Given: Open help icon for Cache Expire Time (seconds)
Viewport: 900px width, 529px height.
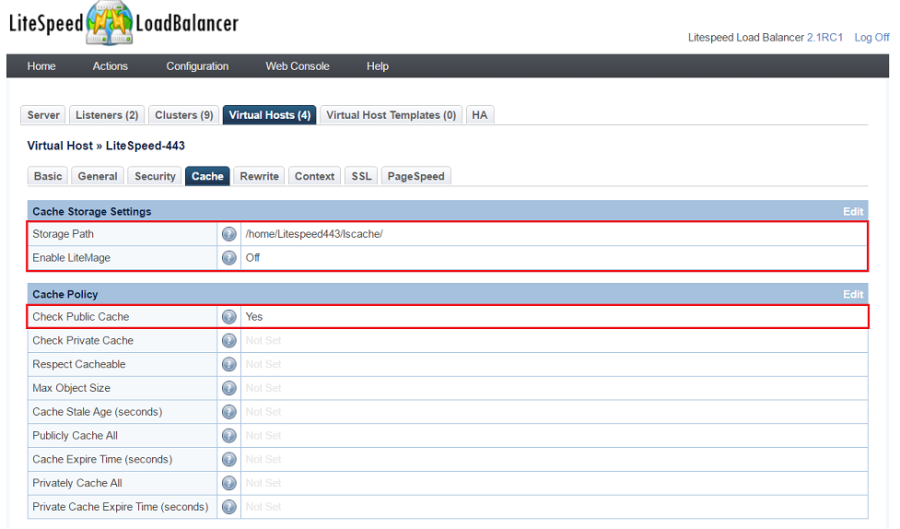Looking at the screenshot, I should click(x=229, y=459).
